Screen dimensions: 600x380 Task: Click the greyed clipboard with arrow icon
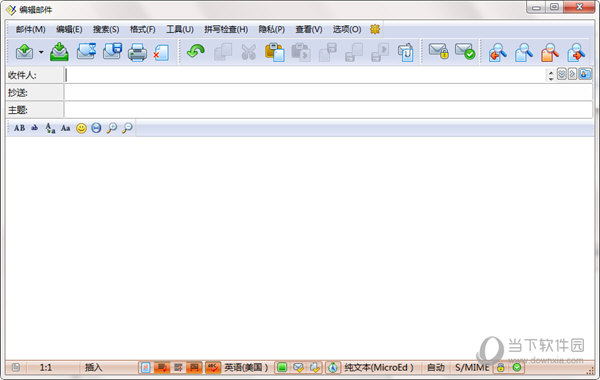point(301,52)
